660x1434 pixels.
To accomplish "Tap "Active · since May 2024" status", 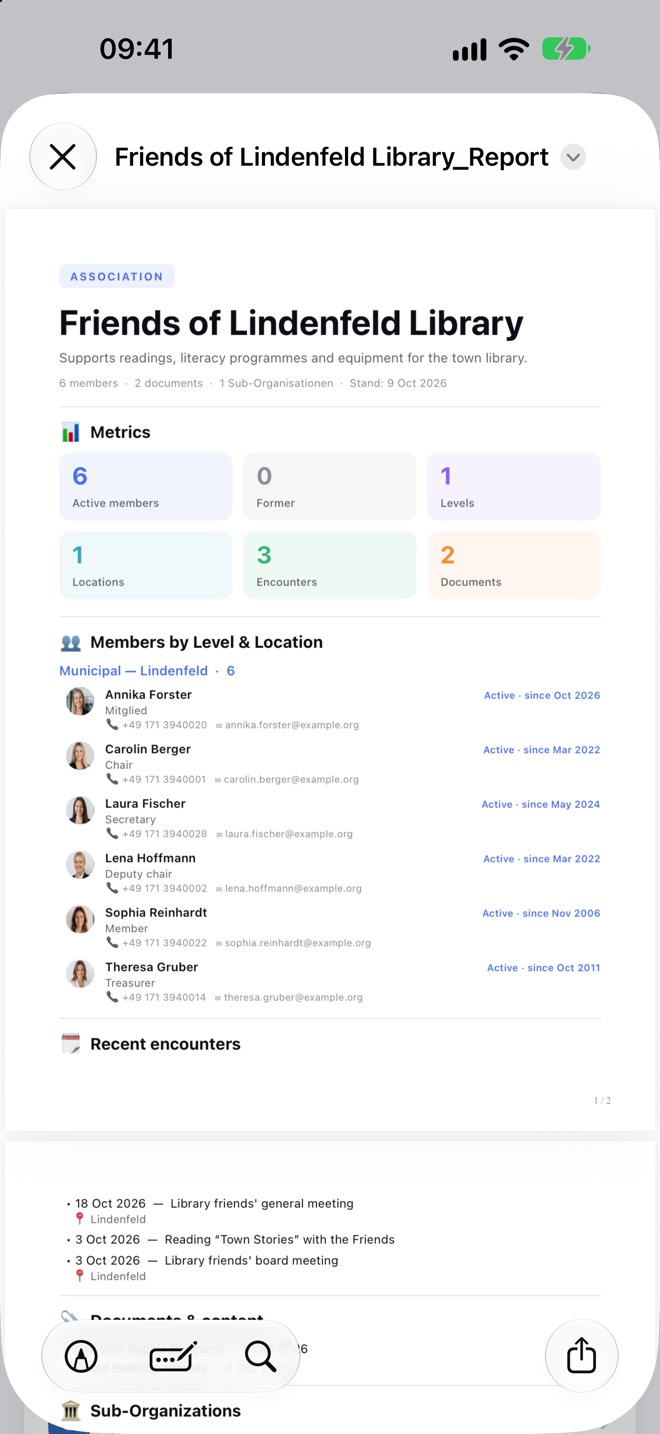I will click(541, 805).
